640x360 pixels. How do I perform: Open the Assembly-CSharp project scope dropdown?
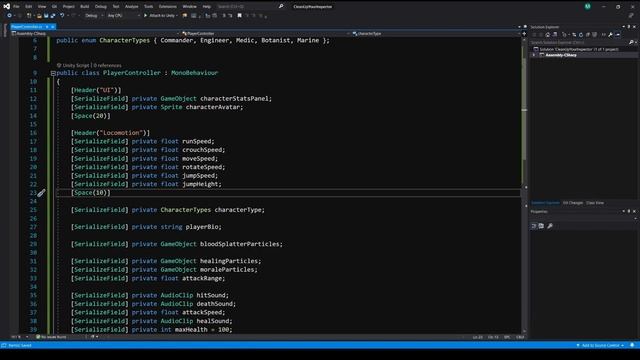pyautogui.click(x=96, y=33)
